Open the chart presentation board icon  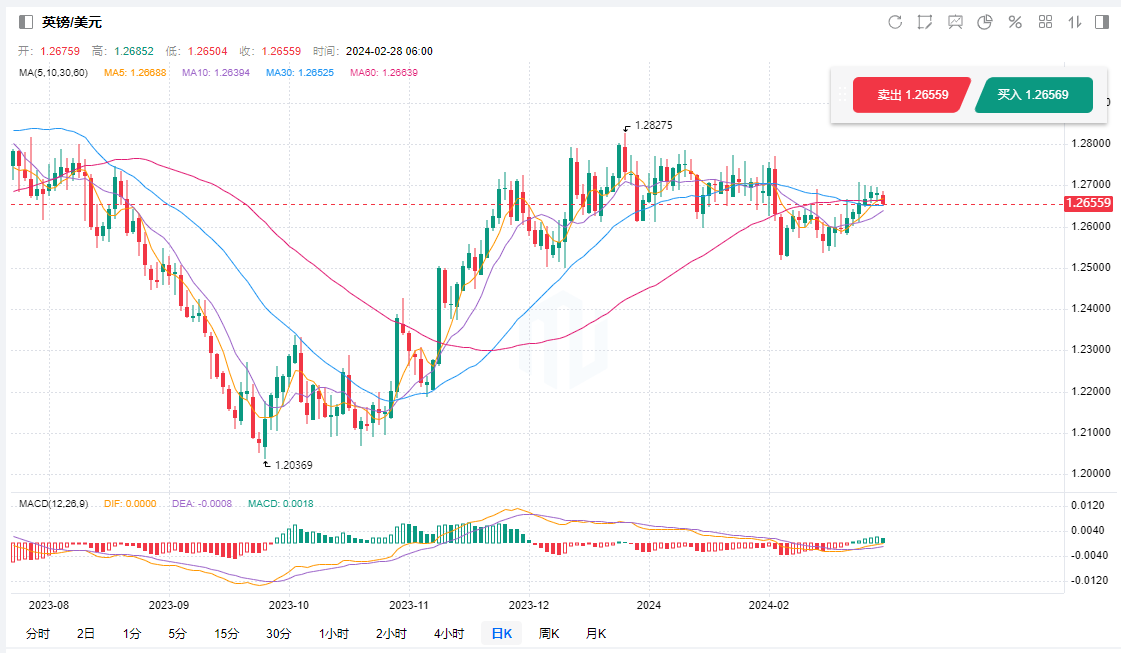(x=955, y=22)
